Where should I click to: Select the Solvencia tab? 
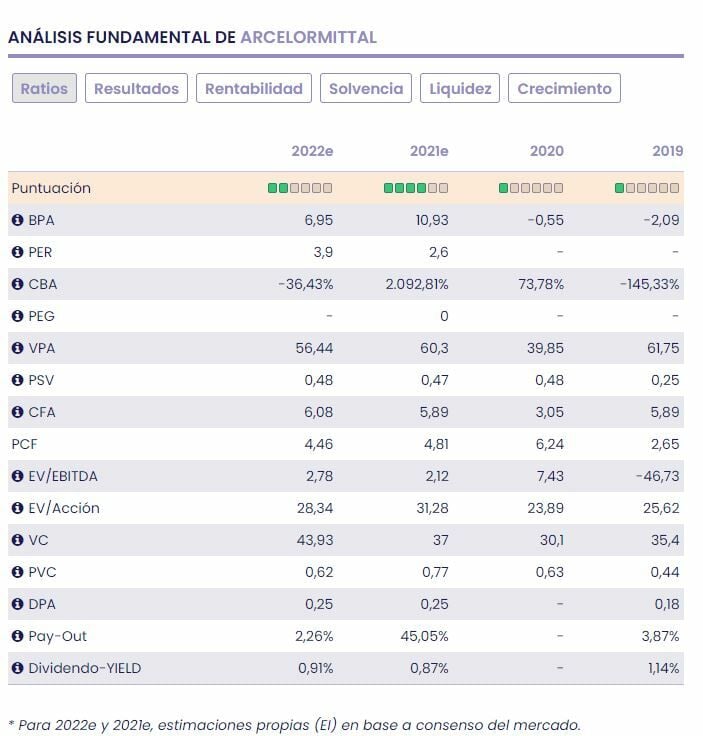[x=366, y=88]
